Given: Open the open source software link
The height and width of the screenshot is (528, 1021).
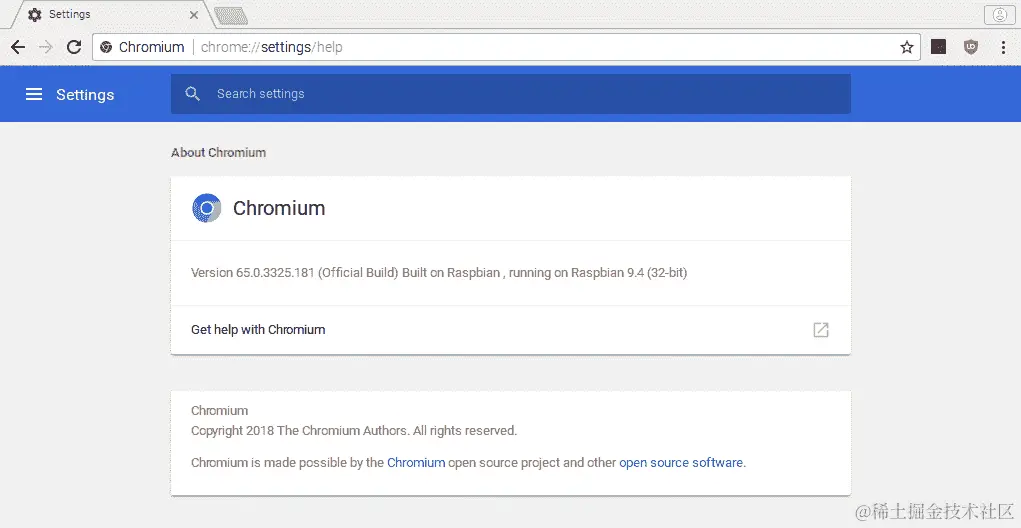Looking at the screenshot, I should point(681,462).
